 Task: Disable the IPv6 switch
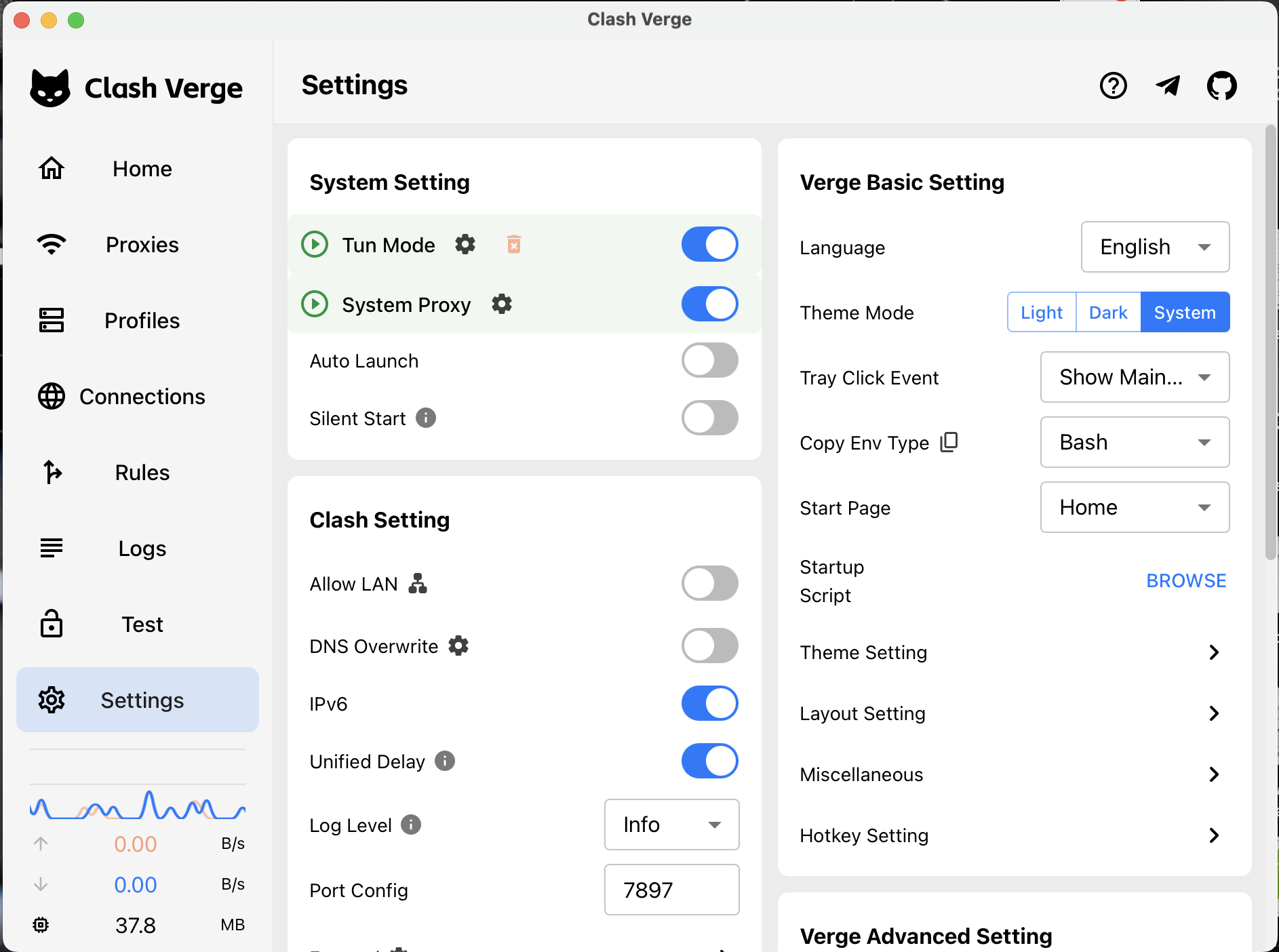click(x=710, y=703)
